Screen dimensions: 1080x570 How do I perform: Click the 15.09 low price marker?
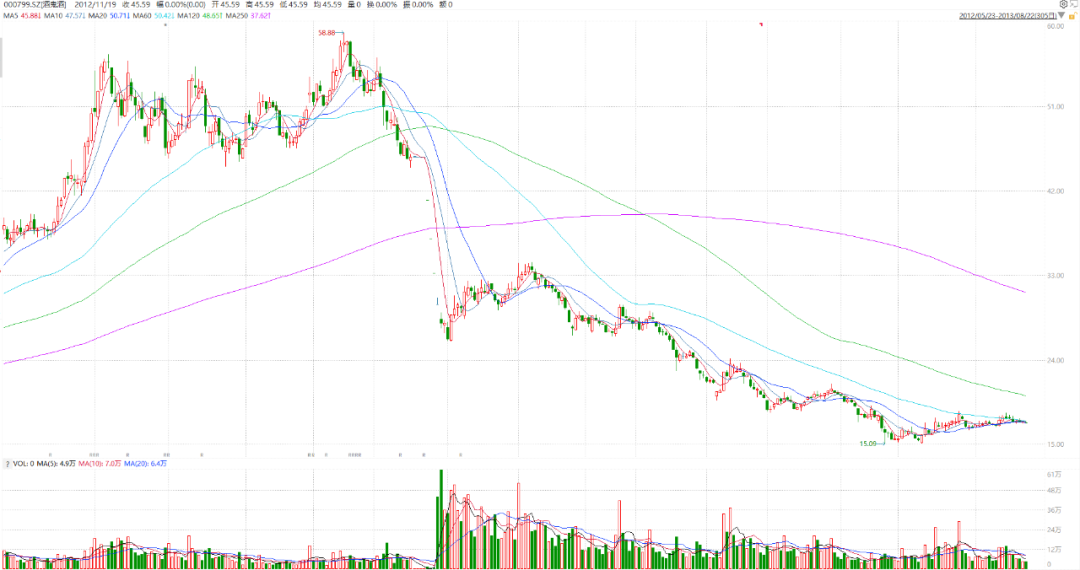pos(868,442)
